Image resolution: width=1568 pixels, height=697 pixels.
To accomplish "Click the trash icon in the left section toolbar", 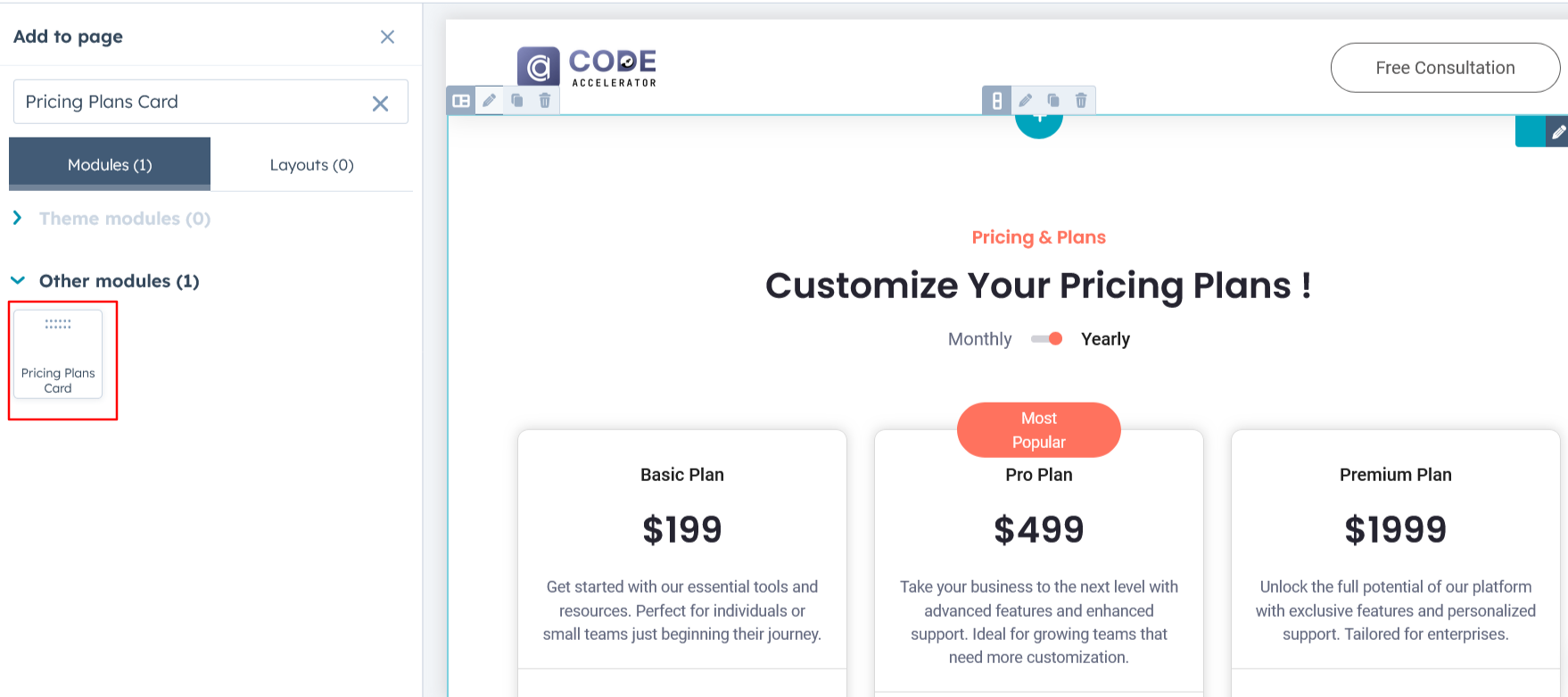I will pyautogui.click(x=545, y=101).
